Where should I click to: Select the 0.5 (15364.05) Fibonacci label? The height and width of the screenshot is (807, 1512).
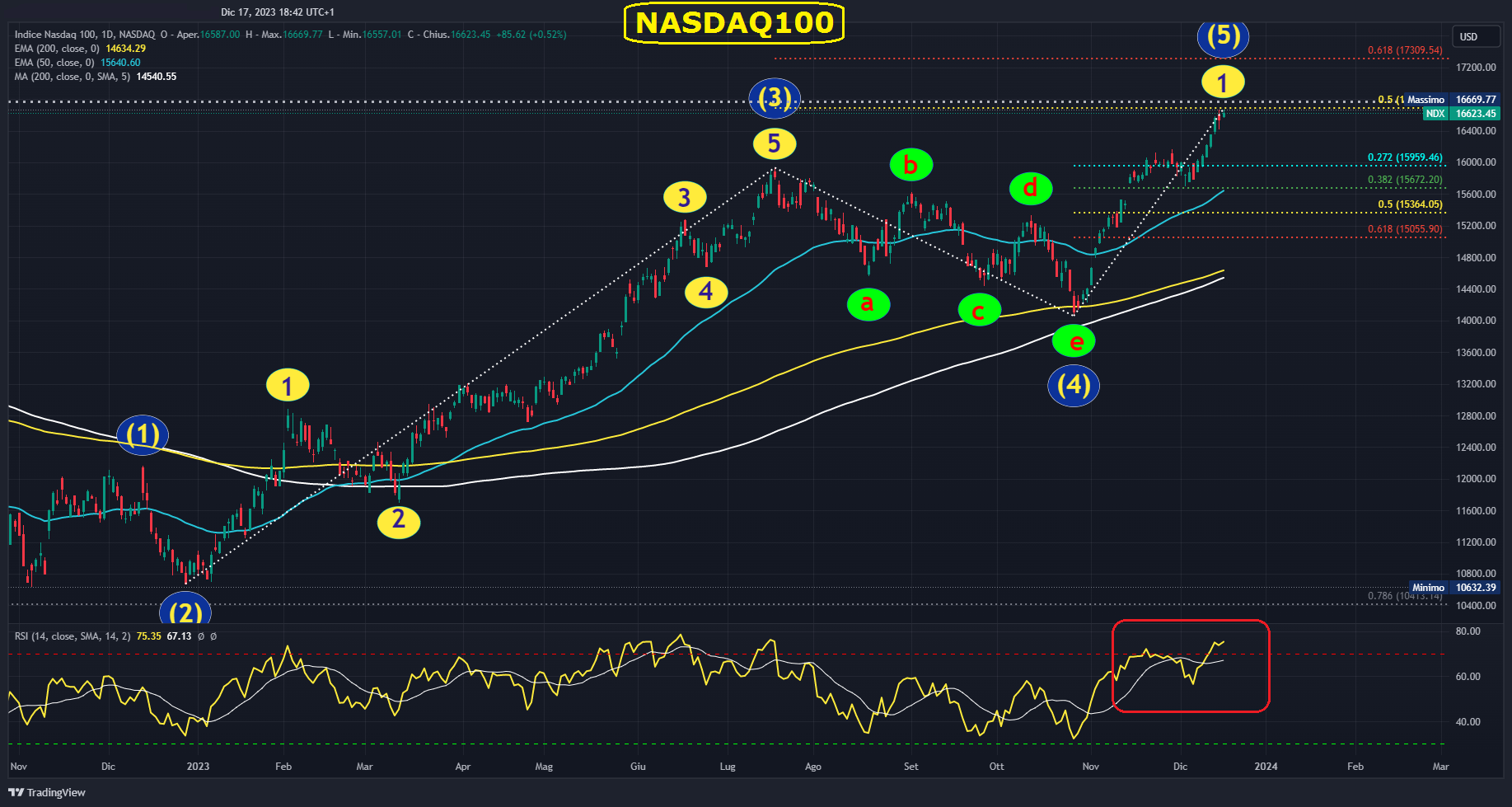pyautogui.click(x=1410, y=204)
